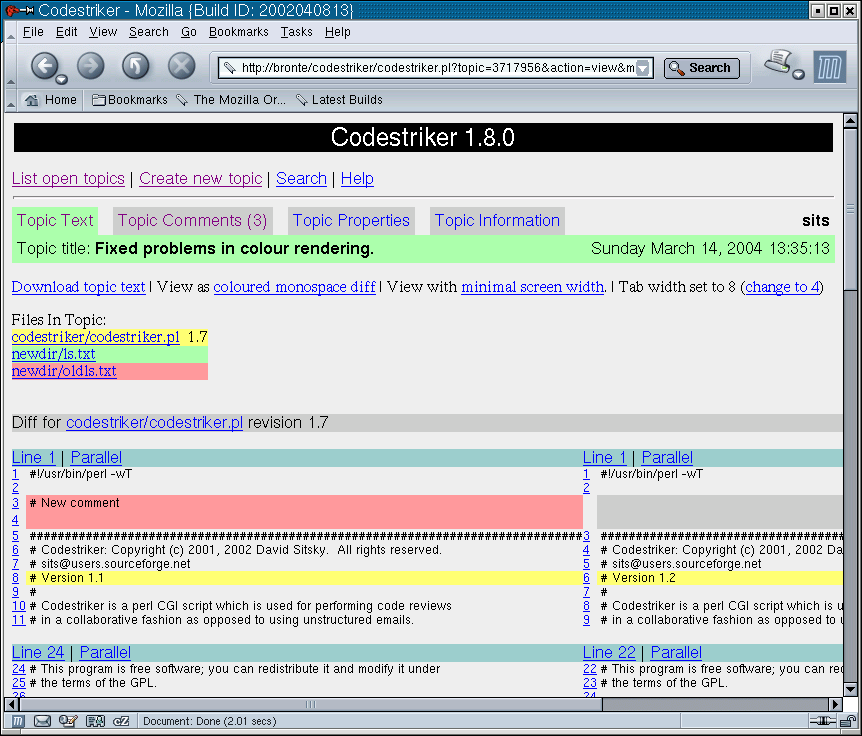Open newdir/oldls.txt in red file list

pyautogui.click(x=64, y=371)
